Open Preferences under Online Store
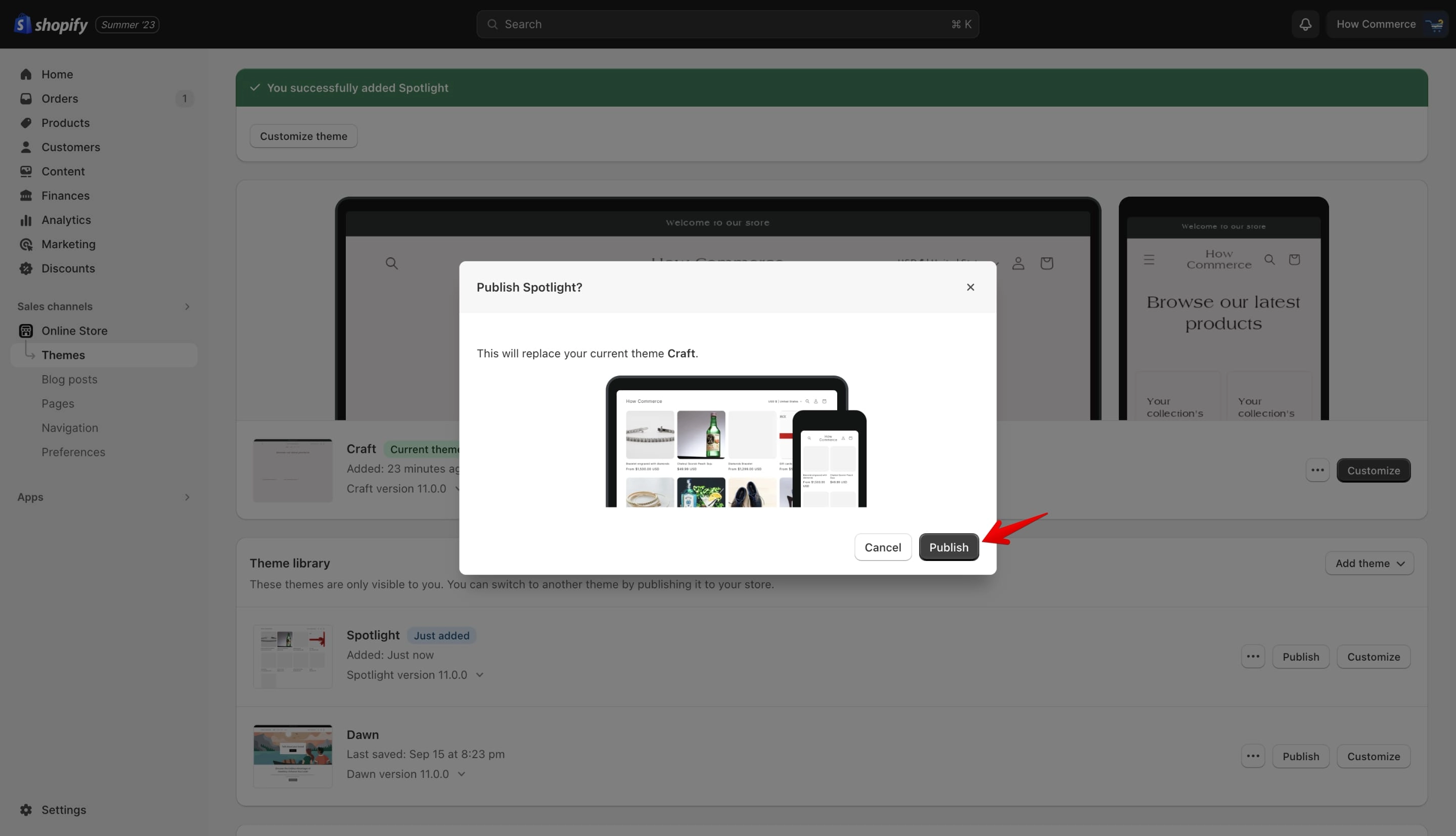The height and width of the screenshot is (836, 1456). pyautogui.click(x=73, y=452)
